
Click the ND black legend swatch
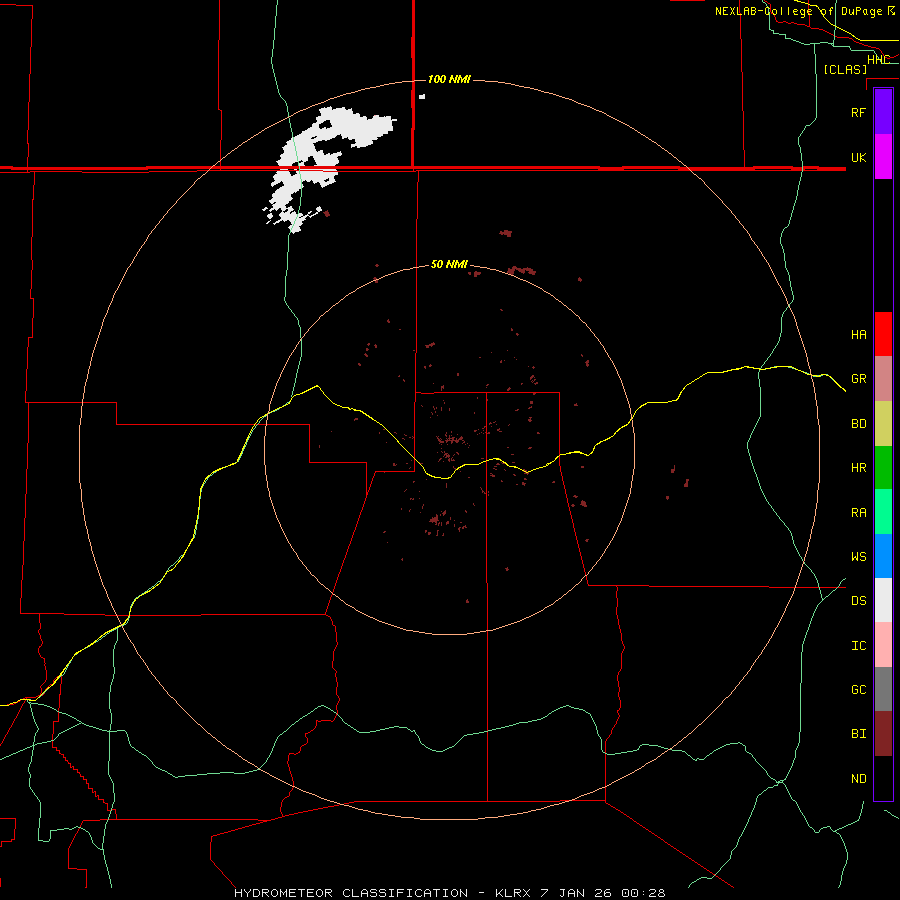(883, 778)
